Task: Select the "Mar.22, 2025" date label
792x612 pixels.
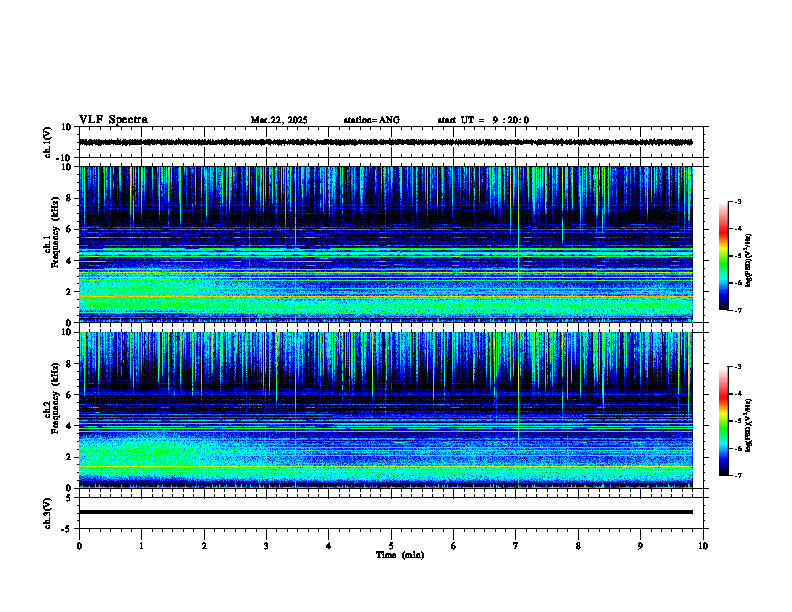Action: tap(279, 120)
